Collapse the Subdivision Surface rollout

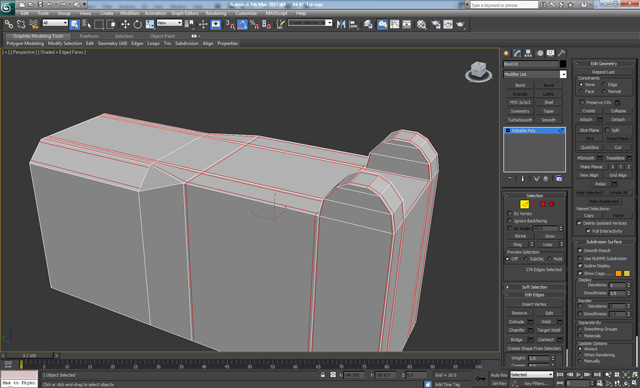pos(604,242)
